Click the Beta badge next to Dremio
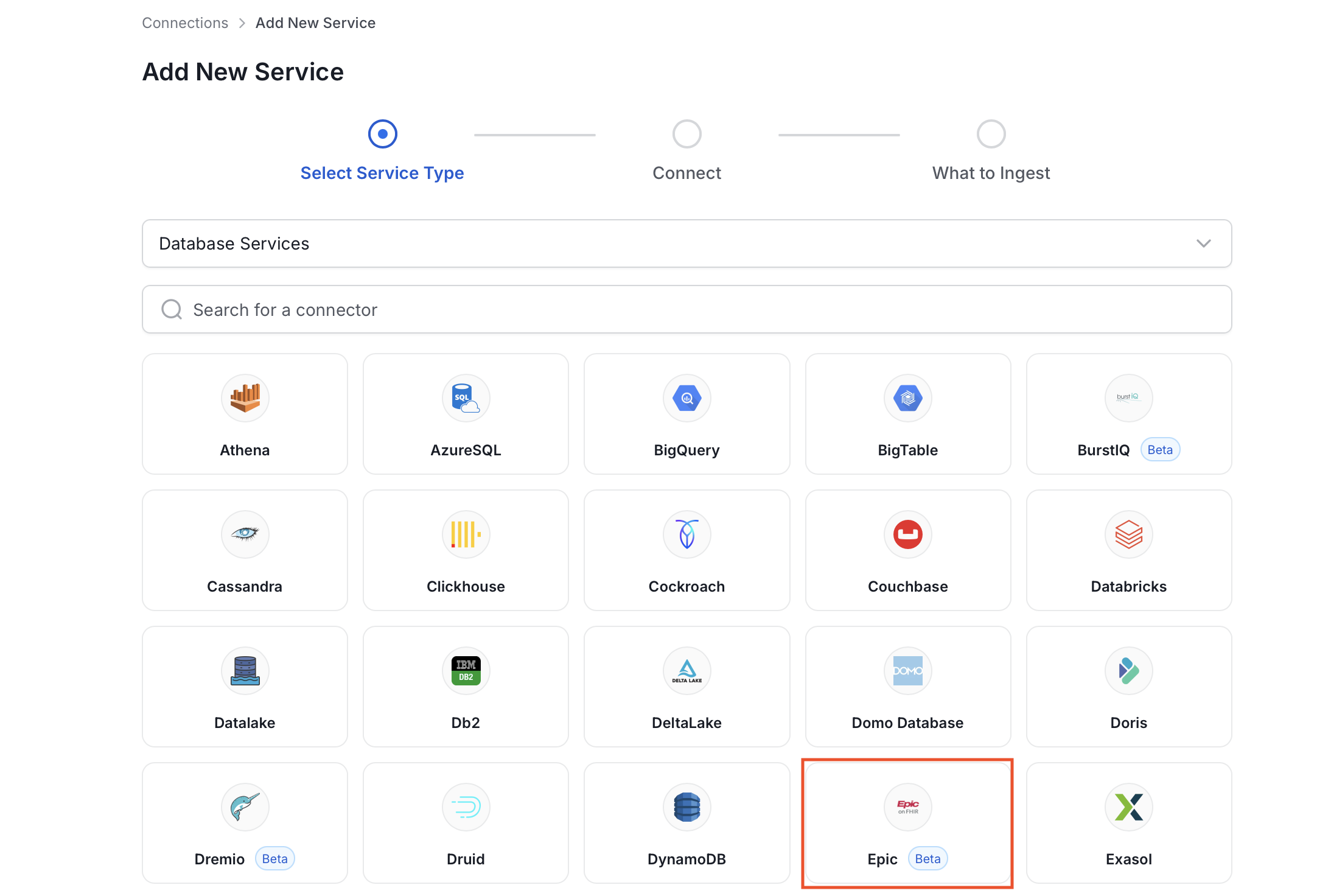 pyautogui.click(x=274, y=859)
